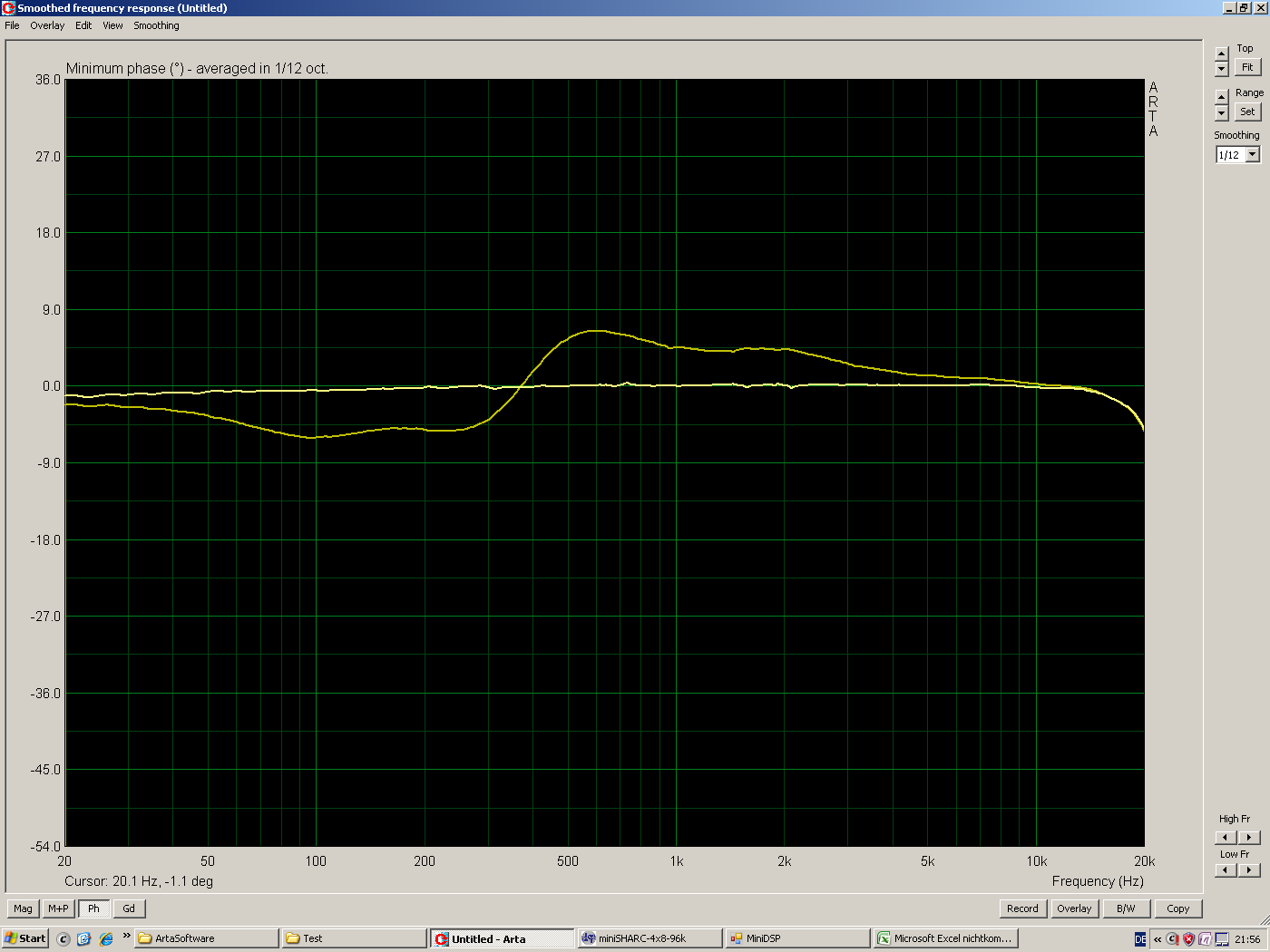Click the Copy button
This screenshot has height=952, width=1270.
(x=1177, y=908)
